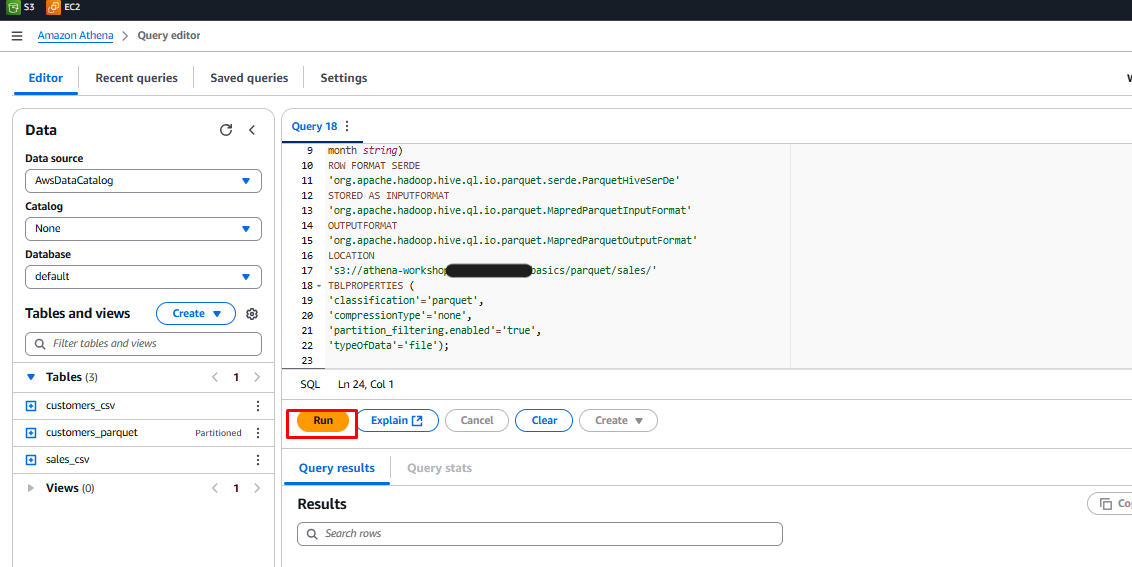Open the Query 18 tab options menu
This screenshot has width=1132, height=567.
pyautogui.click(x=347, y=126)
